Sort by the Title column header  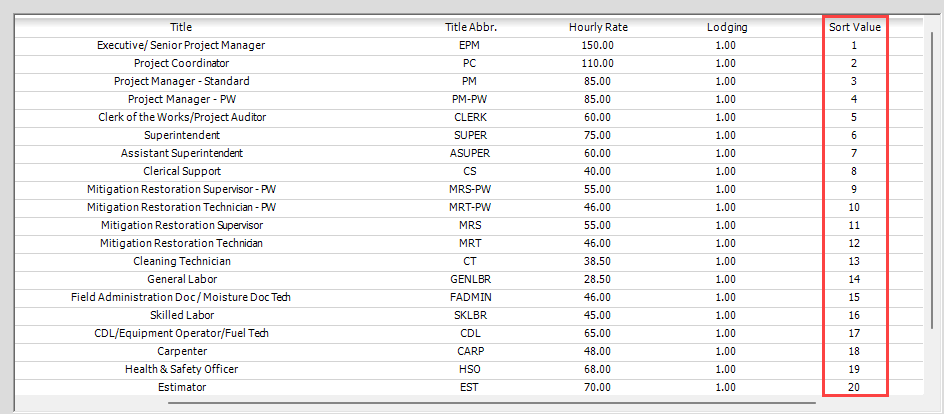(181, 27)
